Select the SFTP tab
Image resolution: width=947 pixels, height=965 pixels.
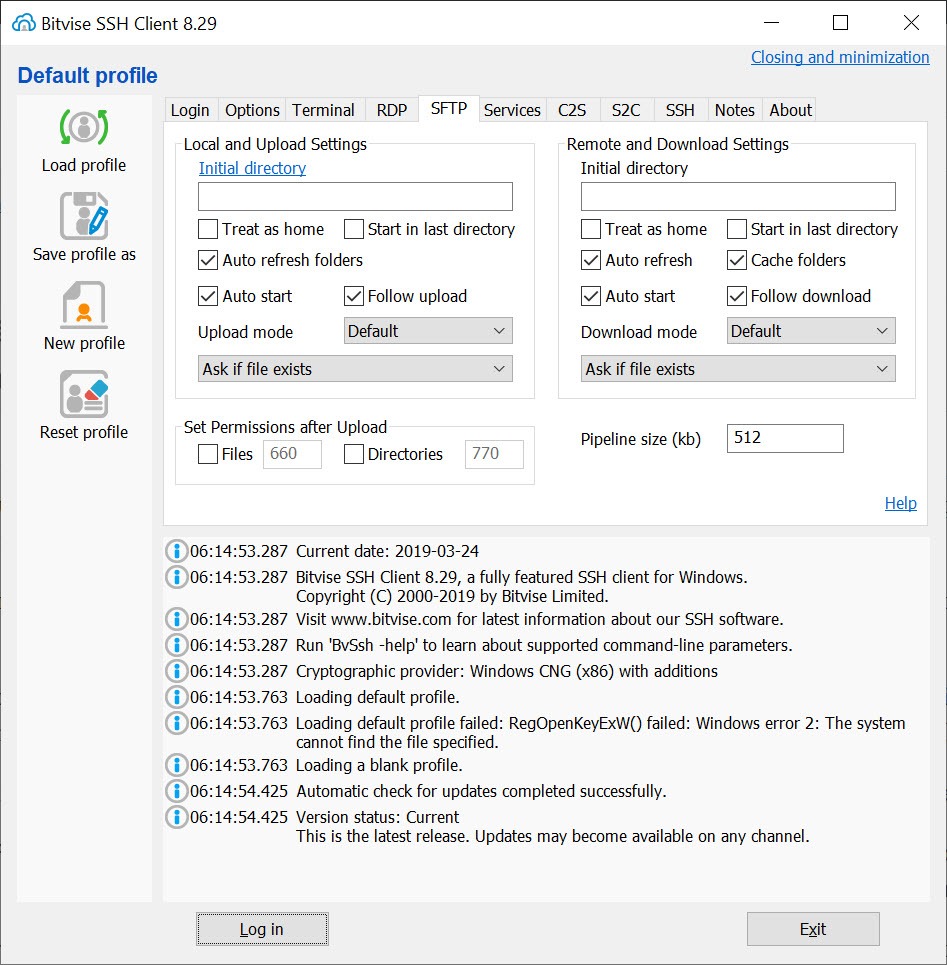449,109
